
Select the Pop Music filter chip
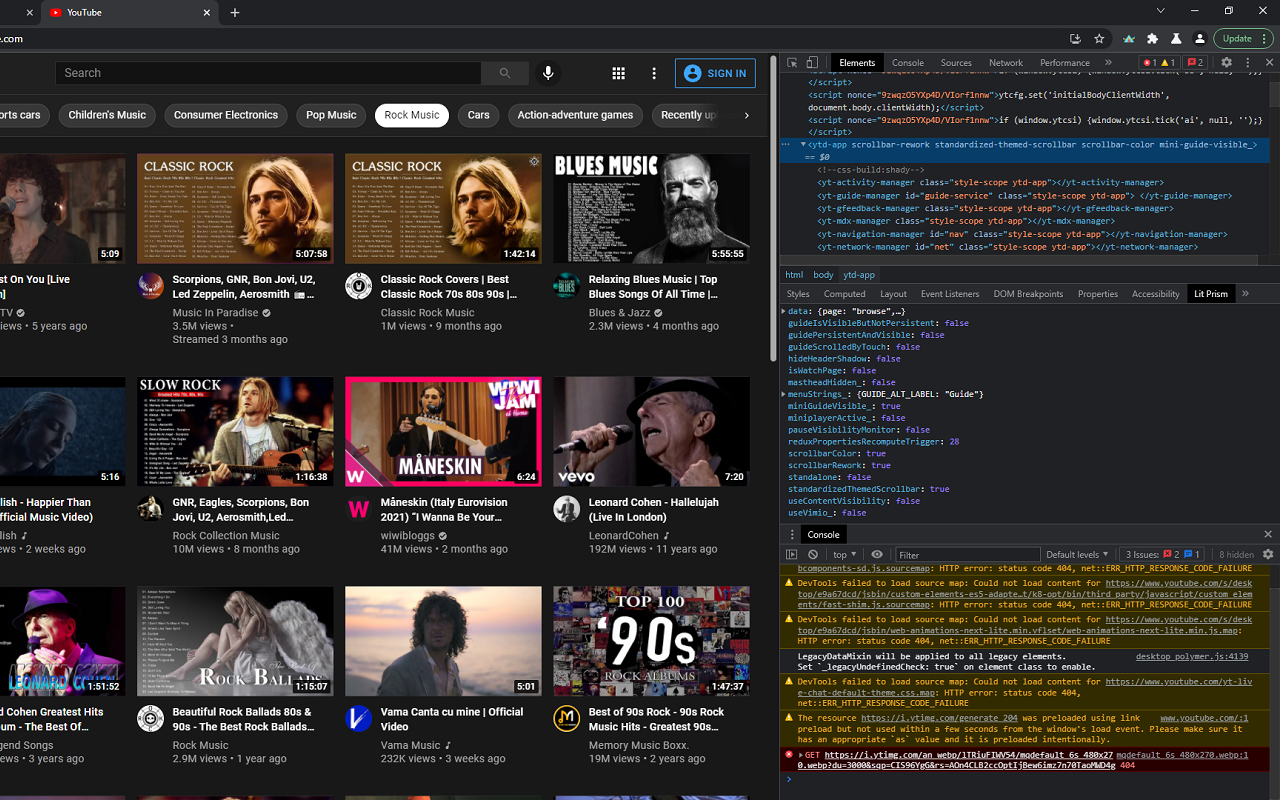[x=331, y=115]
